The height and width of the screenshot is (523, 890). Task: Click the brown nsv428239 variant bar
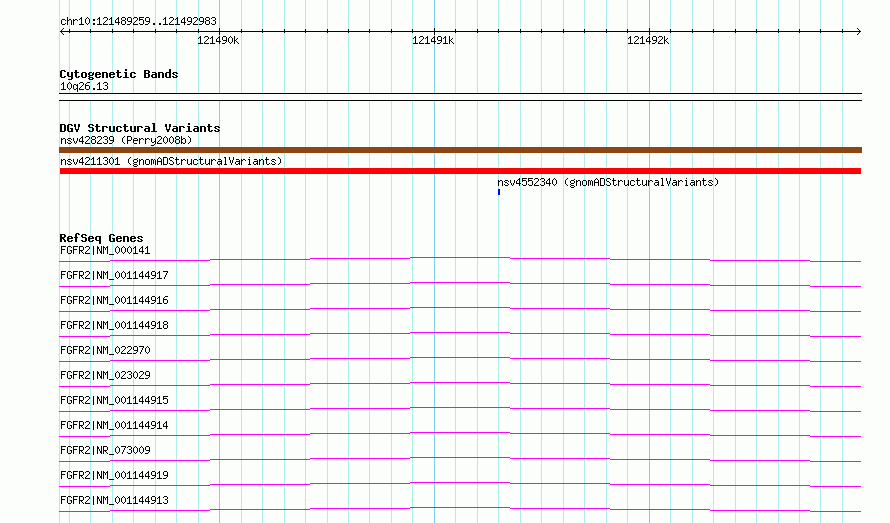click(460, 150)
